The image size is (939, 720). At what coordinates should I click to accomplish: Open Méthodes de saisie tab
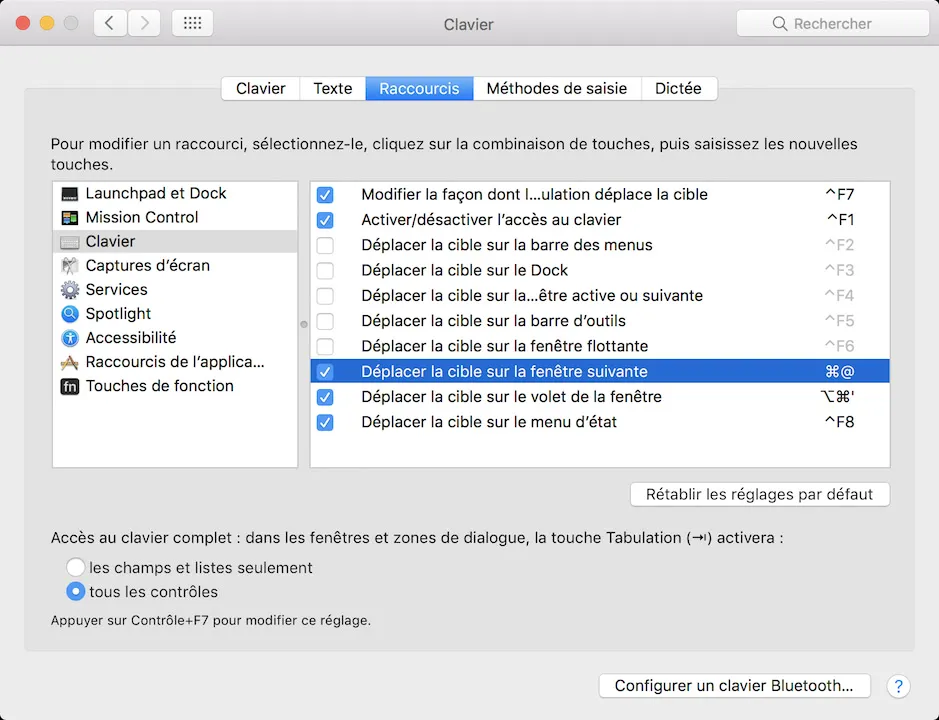tap(557, 89)
